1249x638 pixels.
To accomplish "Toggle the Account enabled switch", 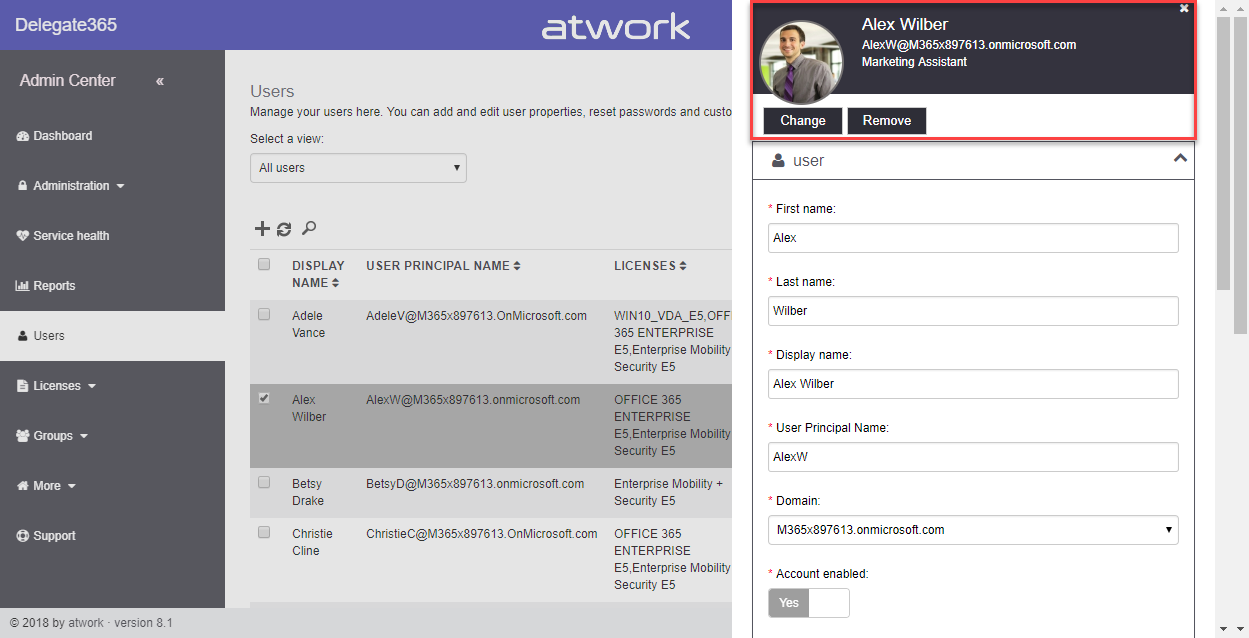I will [x=809, y=603].
